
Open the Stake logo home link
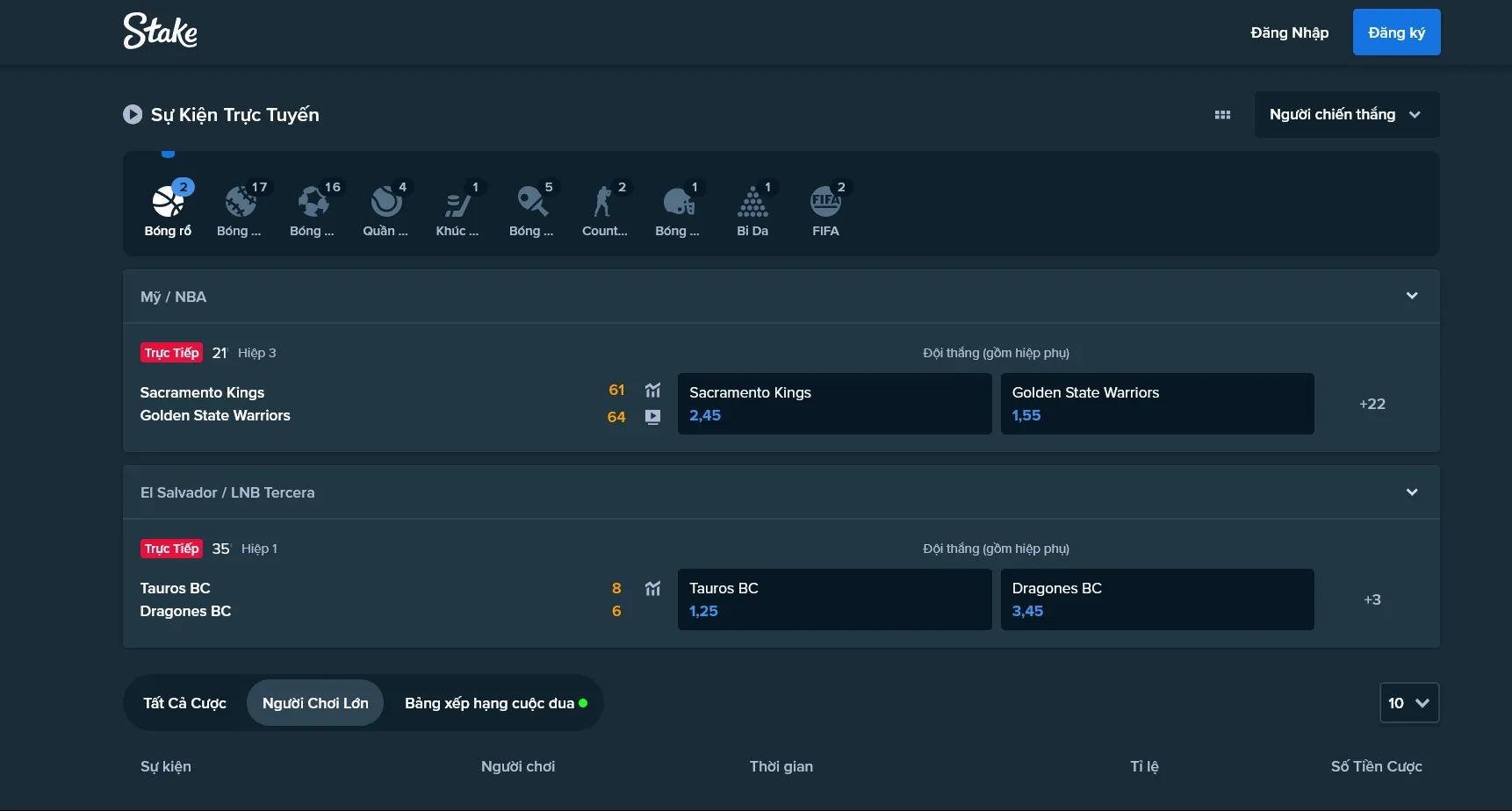point(160,32)
